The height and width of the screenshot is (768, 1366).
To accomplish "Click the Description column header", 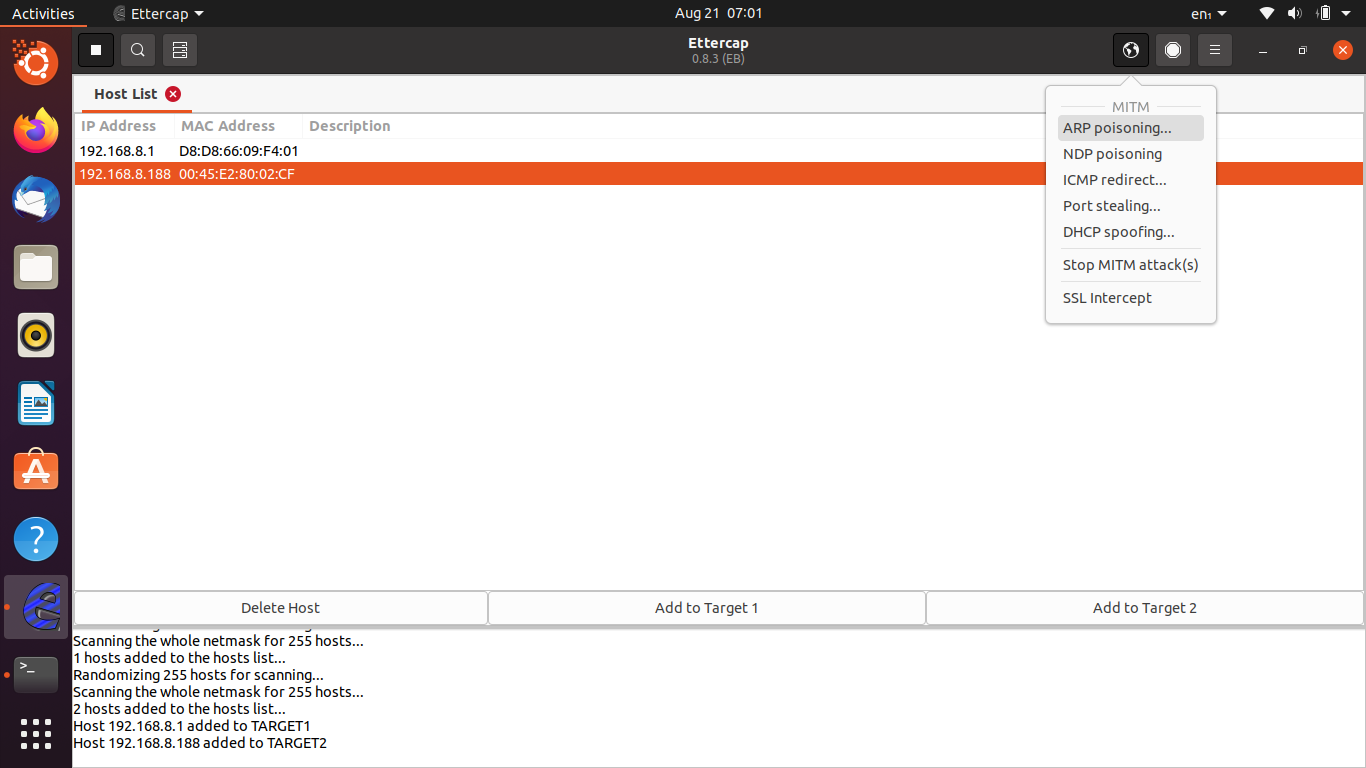I will (x=350, y=126).
